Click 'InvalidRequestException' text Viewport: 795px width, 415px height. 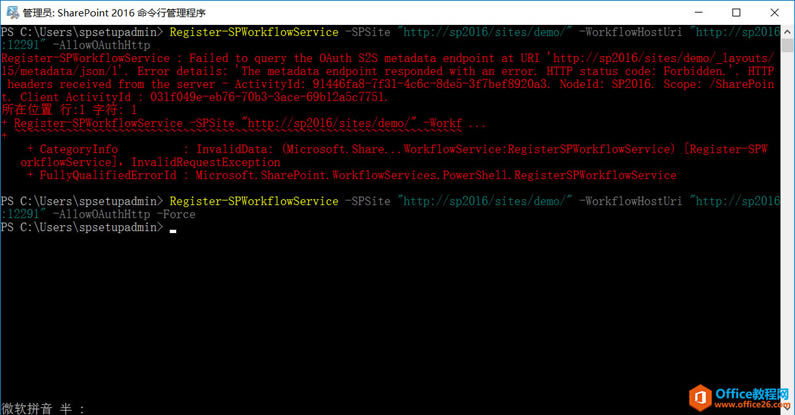pyautogui.click(x=206, y=162)
